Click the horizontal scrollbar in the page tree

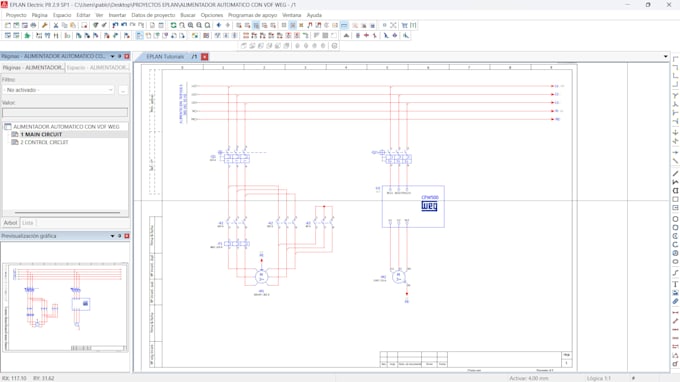67,212
